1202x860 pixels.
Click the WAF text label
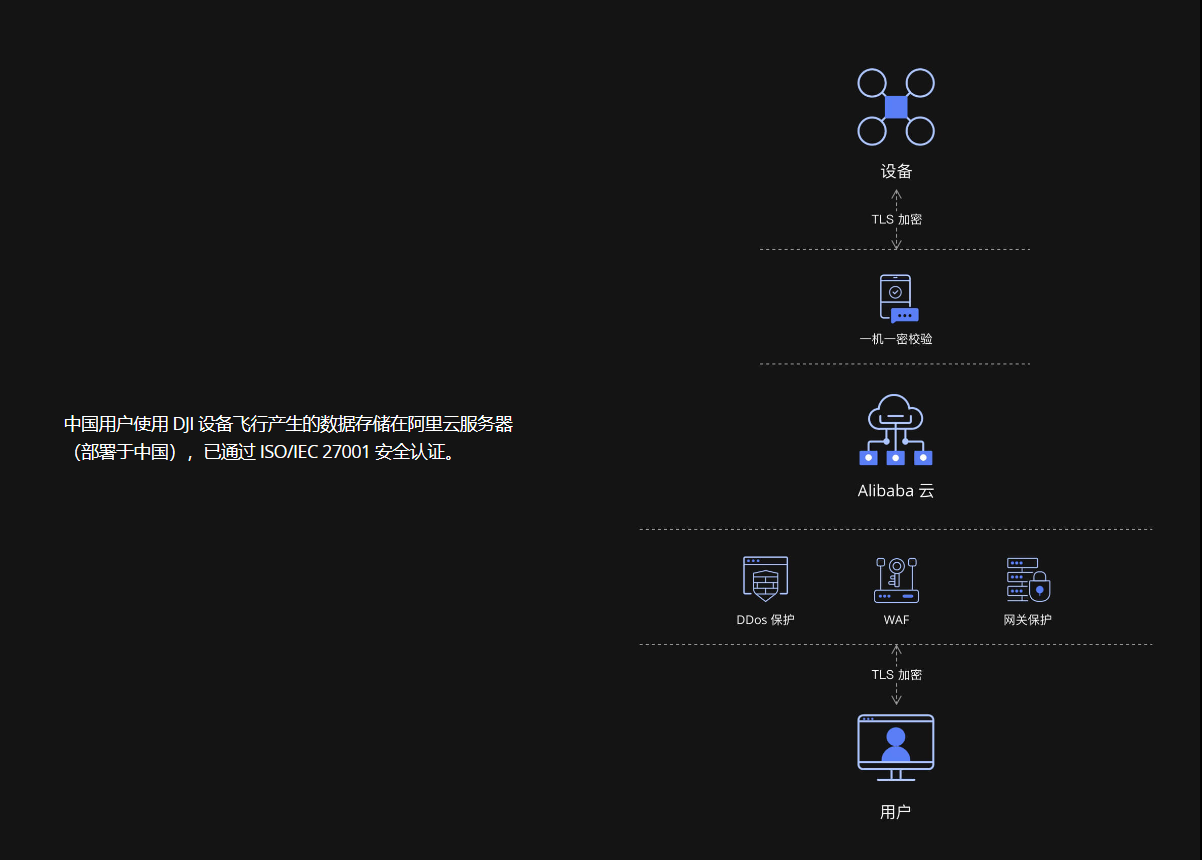point(896,620)
